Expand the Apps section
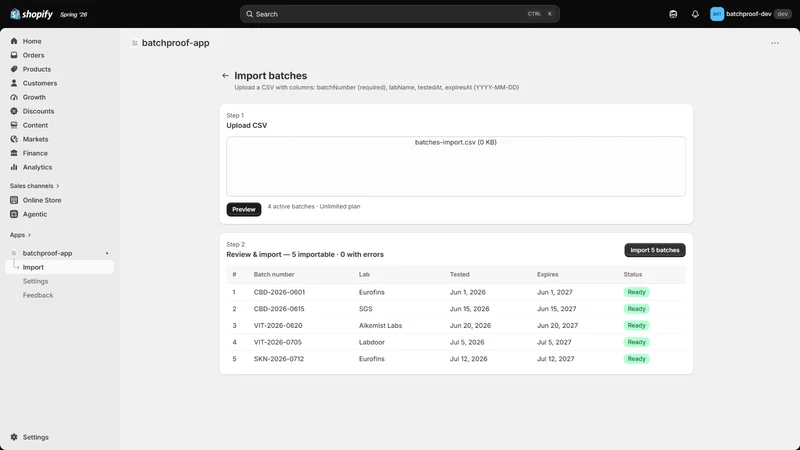The height and width of the screenshot is (450, 800). pos(20,235)
